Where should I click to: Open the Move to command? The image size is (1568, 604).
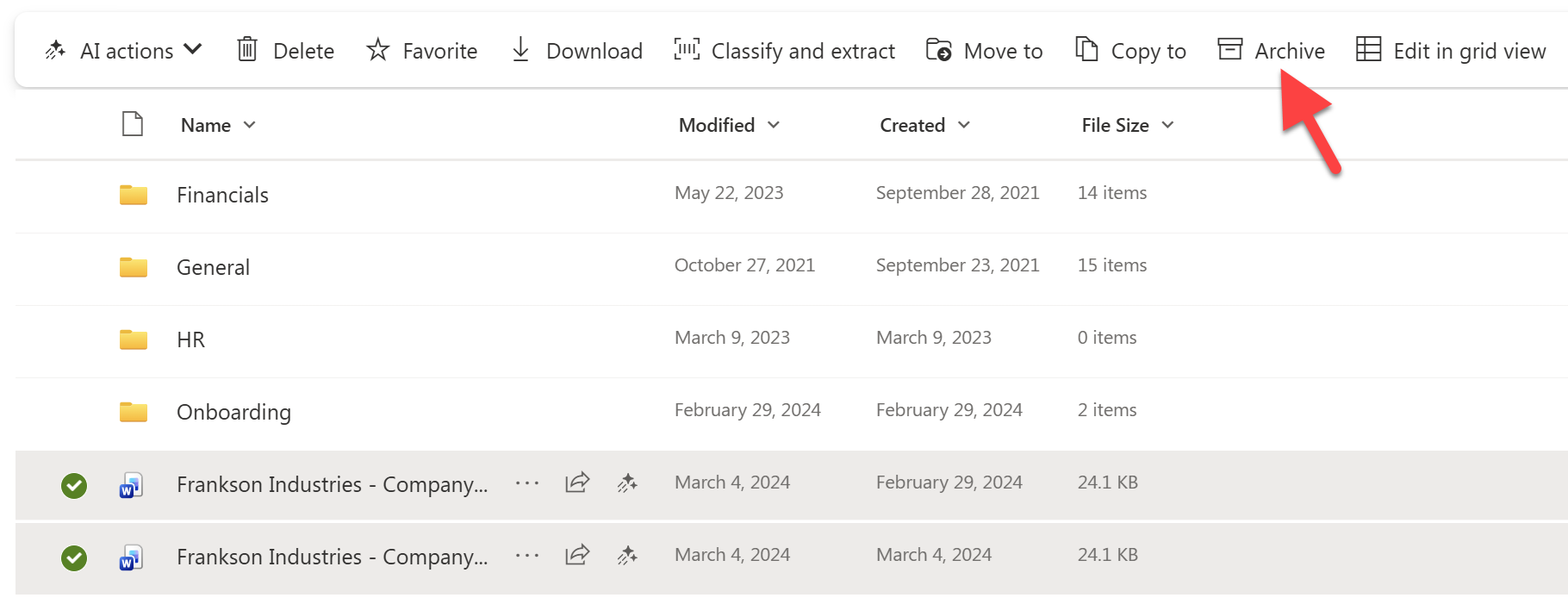[x=984, y=51]
